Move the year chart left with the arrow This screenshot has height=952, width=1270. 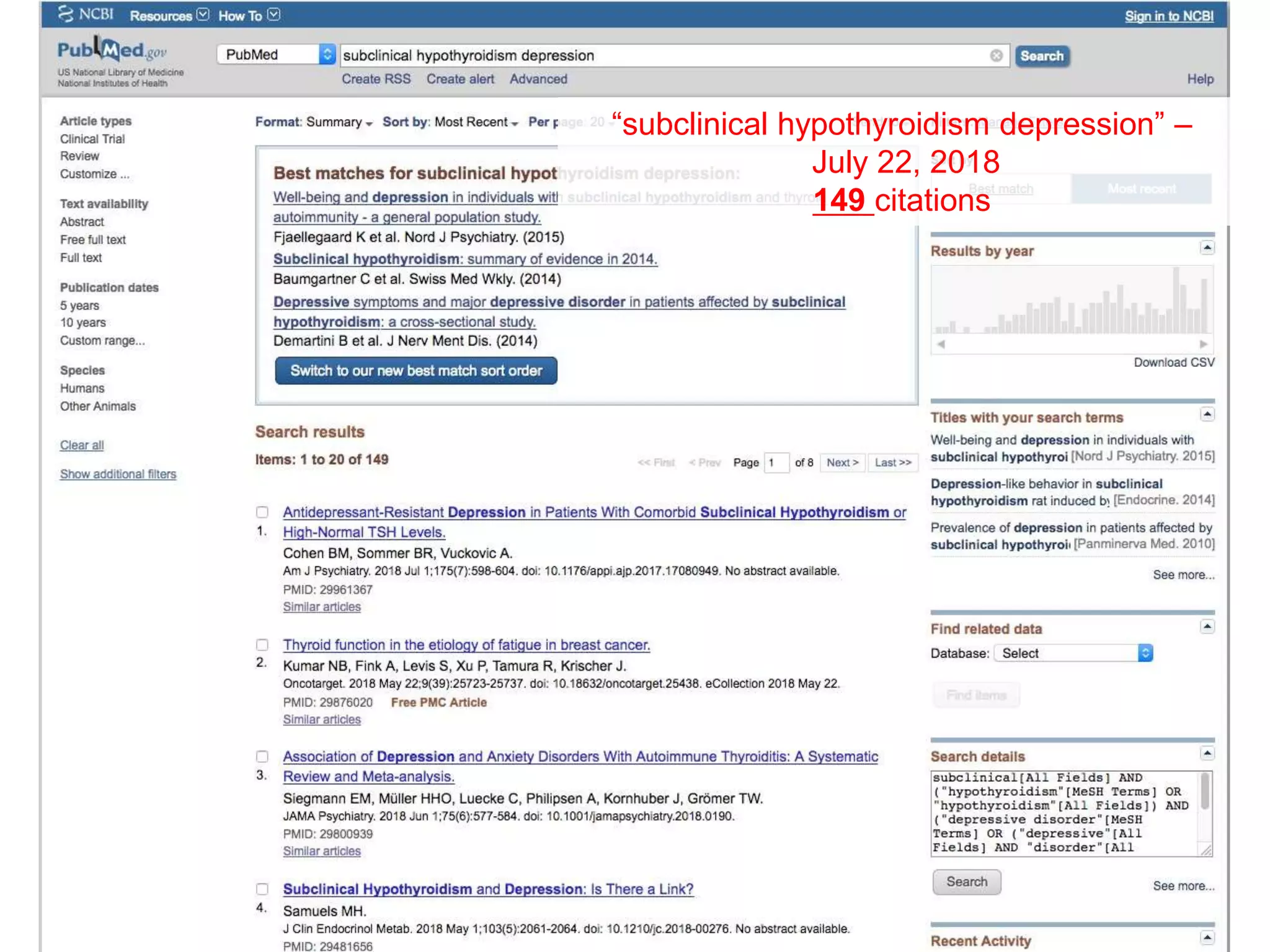point(941,344)
